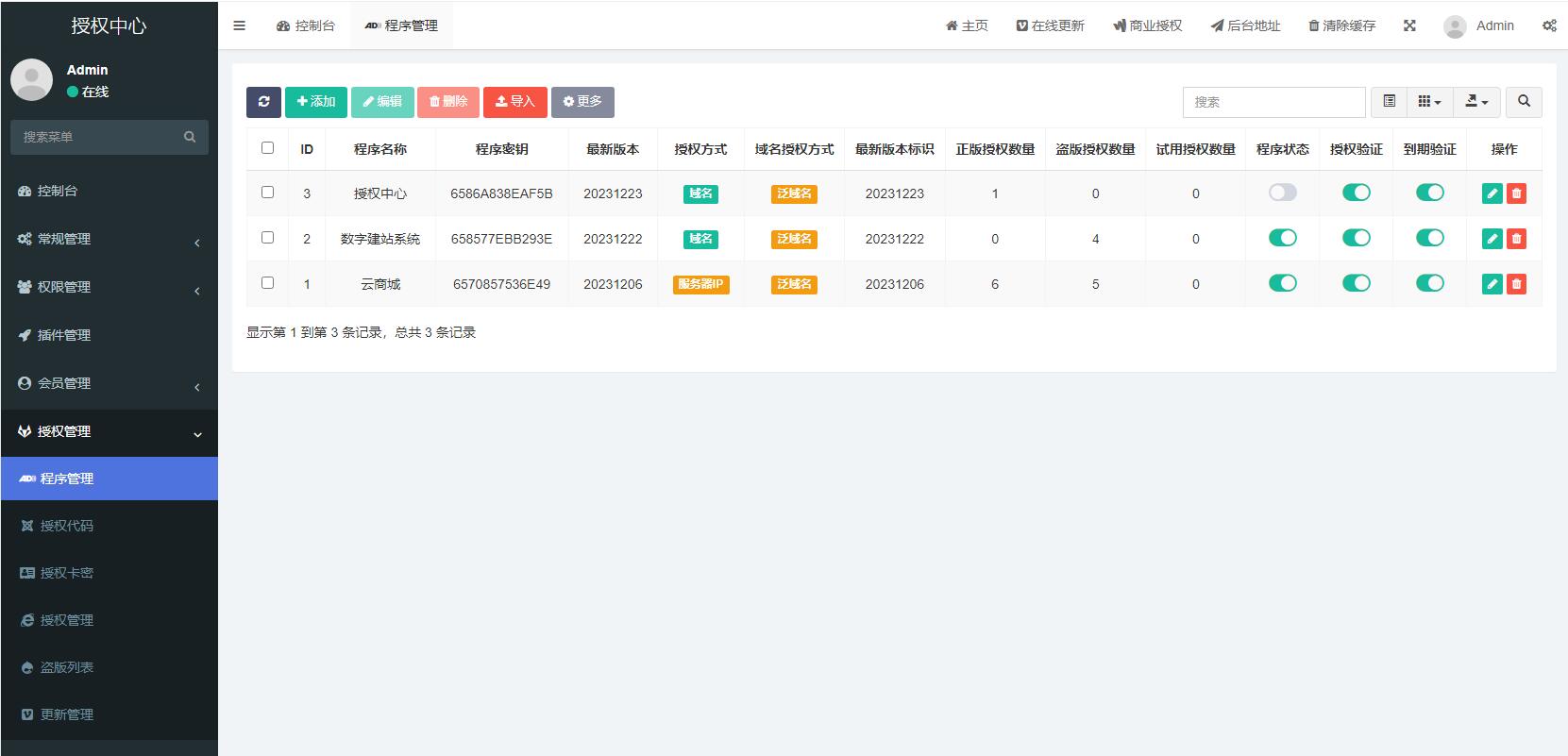This screenshot has height=756, width=1568.
Task: Click the 服务器IP tag in 云商城 row
Action: coord(700,284)
